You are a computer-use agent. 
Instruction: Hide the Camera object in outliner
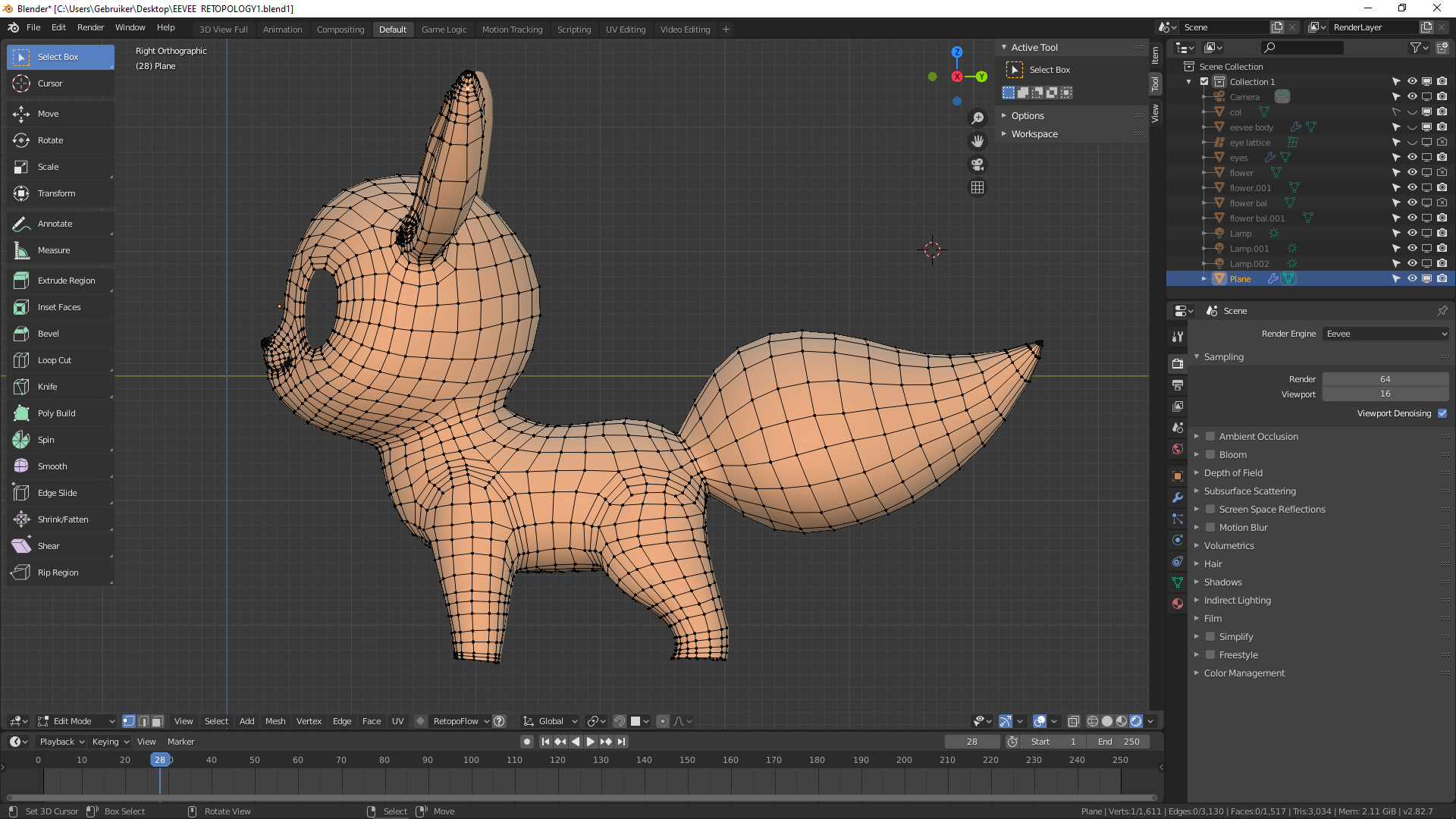[x=1412, y=97]
